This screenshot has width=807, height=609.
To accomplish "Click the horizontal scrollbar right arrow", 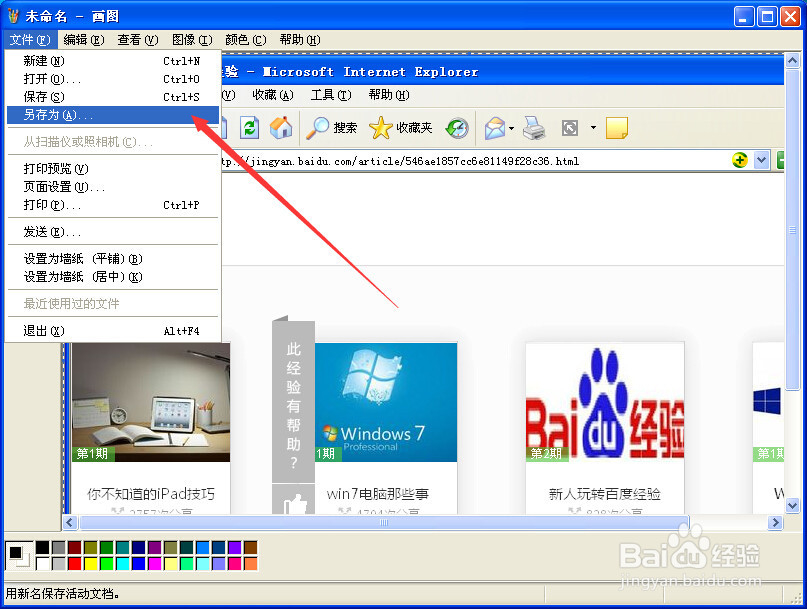I will pos(775,523).
